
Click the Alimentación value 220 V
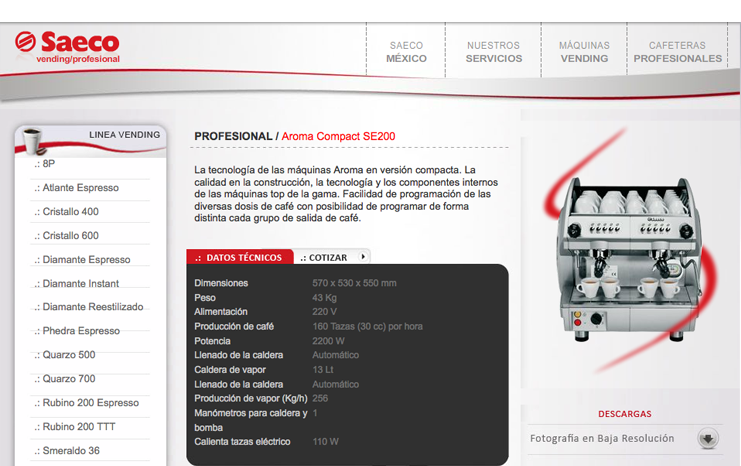[x=324, y=312]
